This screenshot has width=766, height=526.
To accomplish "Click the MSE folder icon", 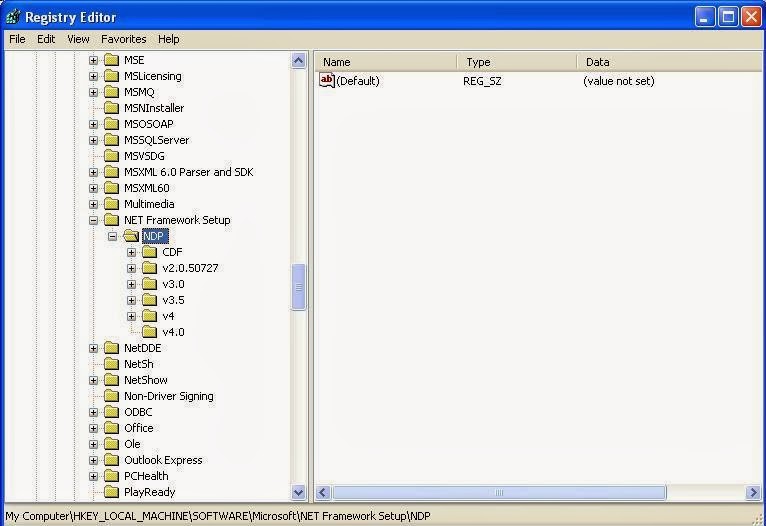I will [x=111, y=60].
